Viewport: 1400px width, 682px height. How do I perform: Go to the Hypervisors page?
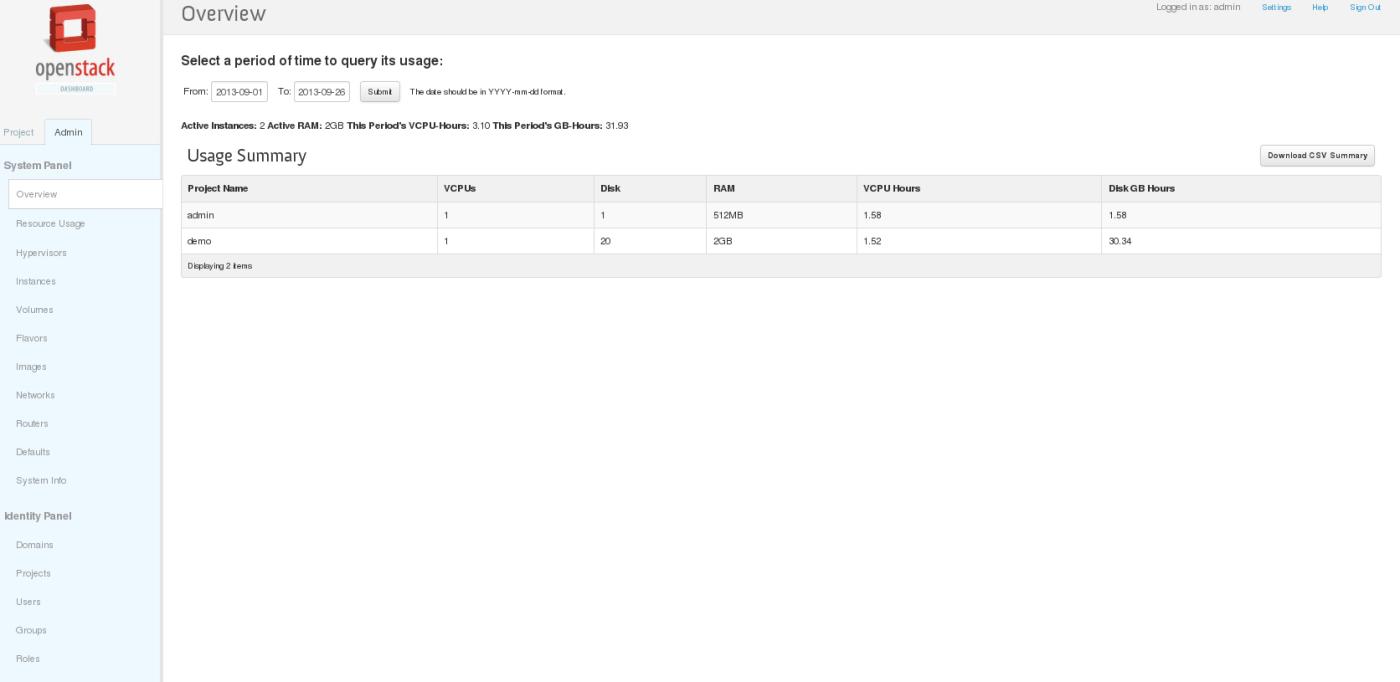click(41, 253)
